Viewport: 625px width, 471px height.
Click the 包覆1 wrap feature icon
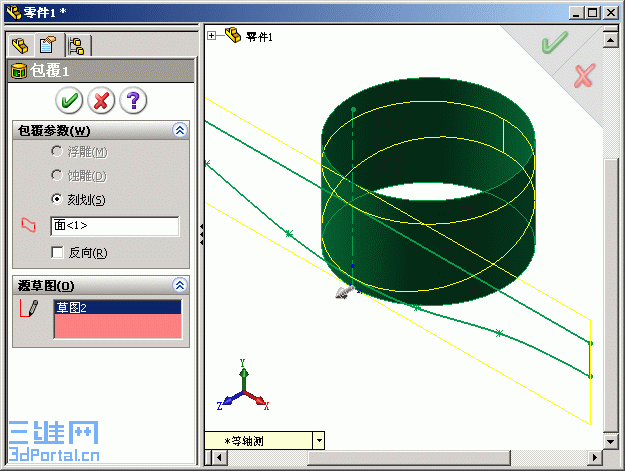pyautogui.click(x=19, y=71)
